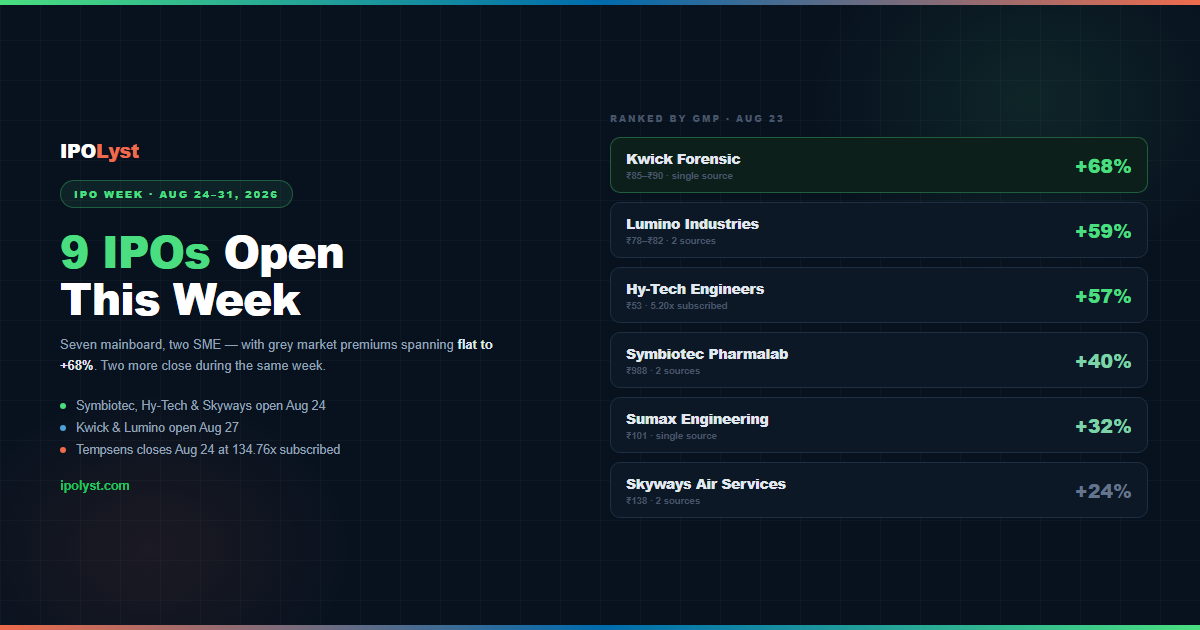Open the Kwick Forensic card name
The image size is (1200, 630).
pyautogui.click(x=683, y=159)
